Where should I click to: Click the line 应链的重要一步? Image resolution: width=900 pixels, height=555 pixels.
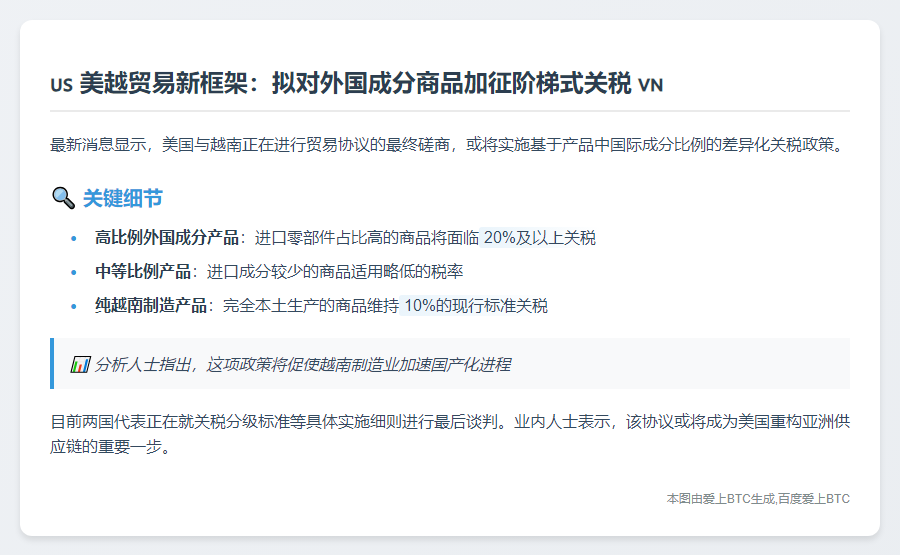pyautogui.click(x=111, y=446)
